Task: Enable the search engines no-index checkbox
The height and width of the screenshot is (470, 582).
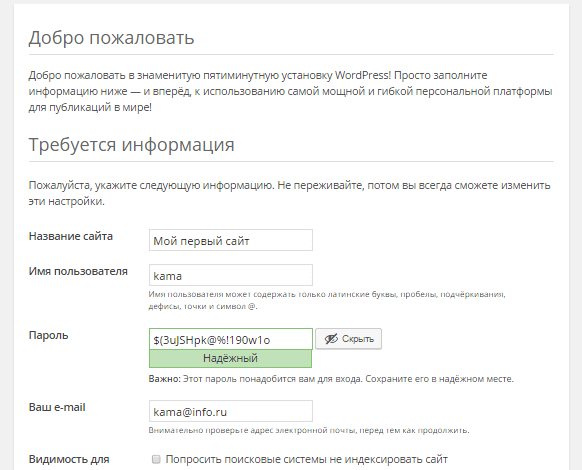Action: tap(156, 460)
